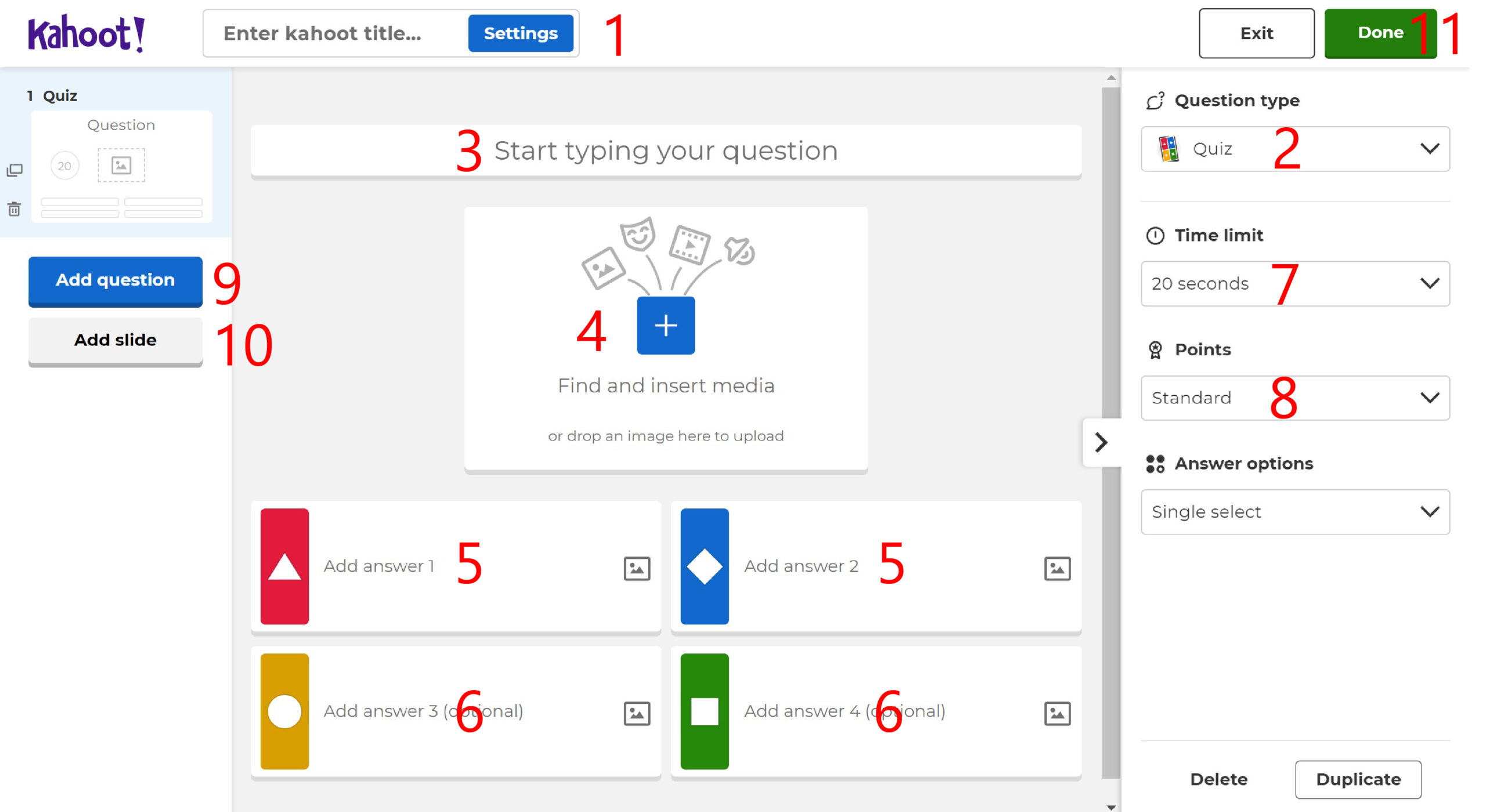Click the green Done button

pos(1380,33)
